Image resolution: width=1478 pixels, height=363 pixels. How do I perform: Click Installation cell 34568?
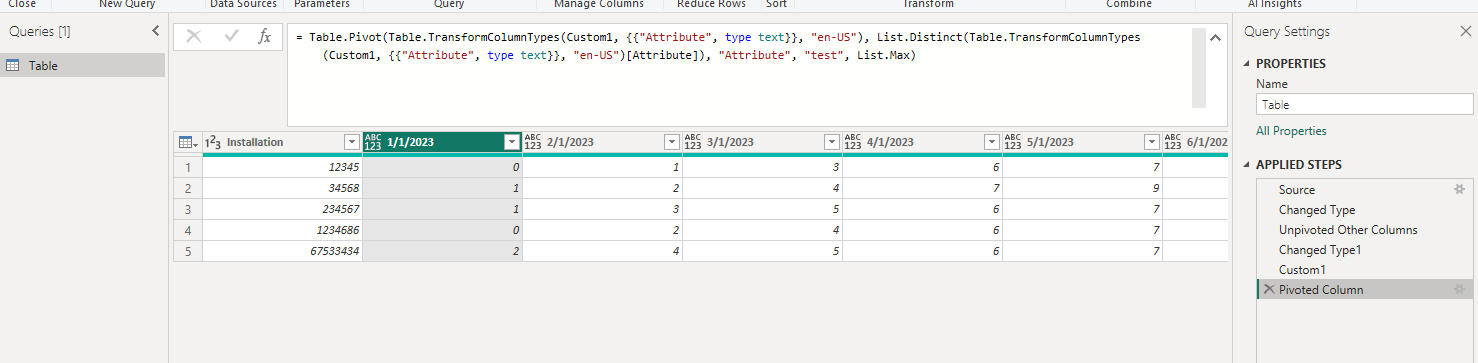click(x=282, y=188)
